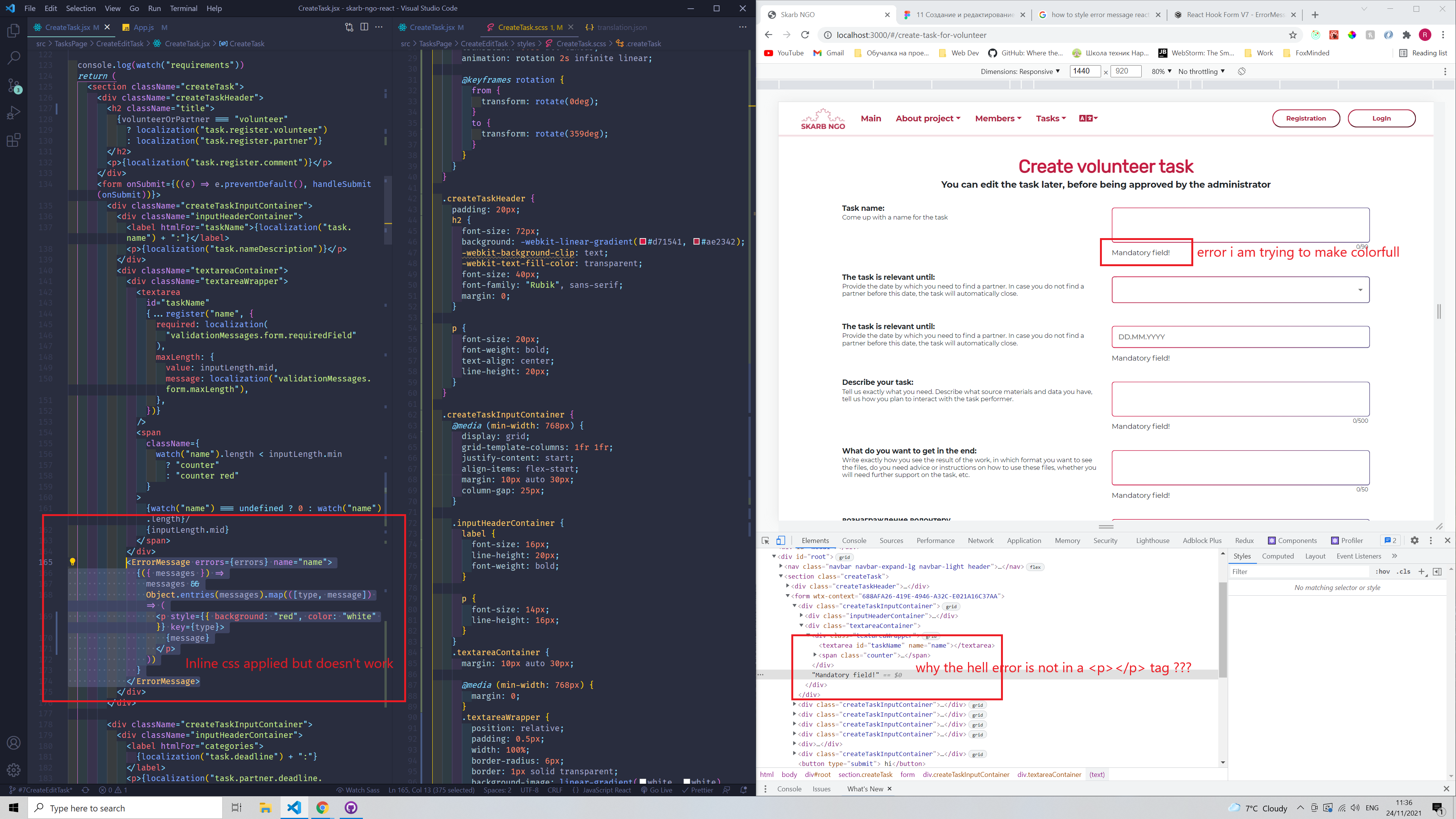Bookmark this page with star icon
This screenshot has height=819, width=1456.
coord(1293,35)
